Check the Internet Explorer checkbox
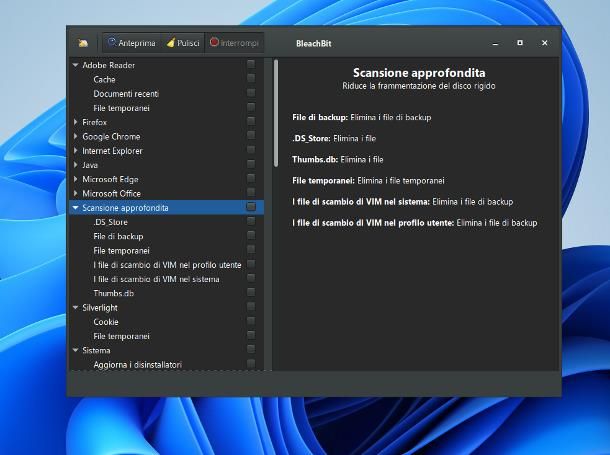The width and height of the screenshot is (610, 455). (x=251, y=150)
